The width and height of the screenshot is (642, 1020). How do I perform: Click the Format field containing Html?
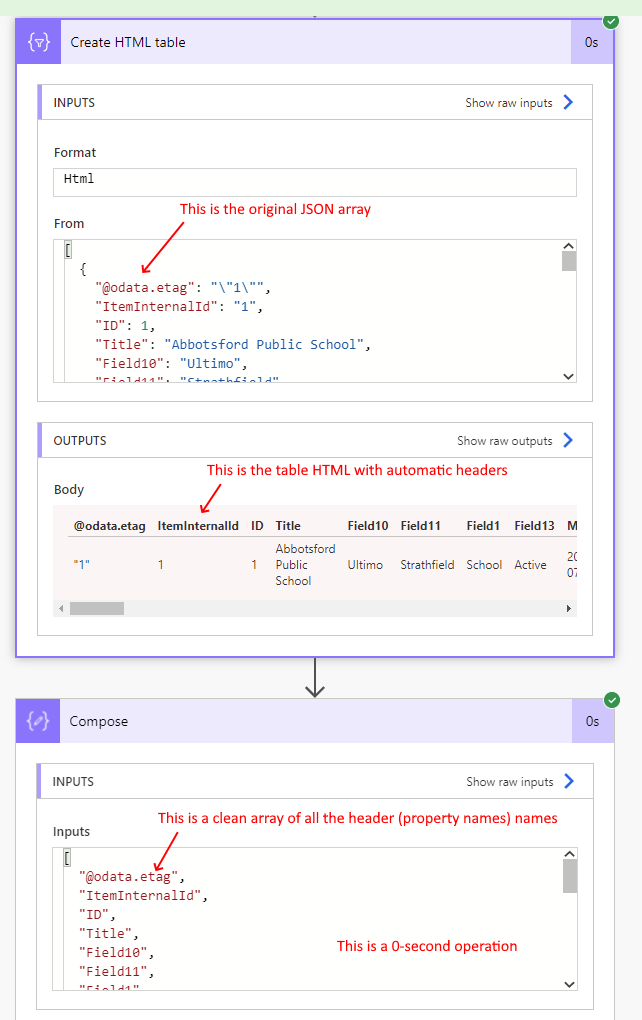(x=315, y=182)
